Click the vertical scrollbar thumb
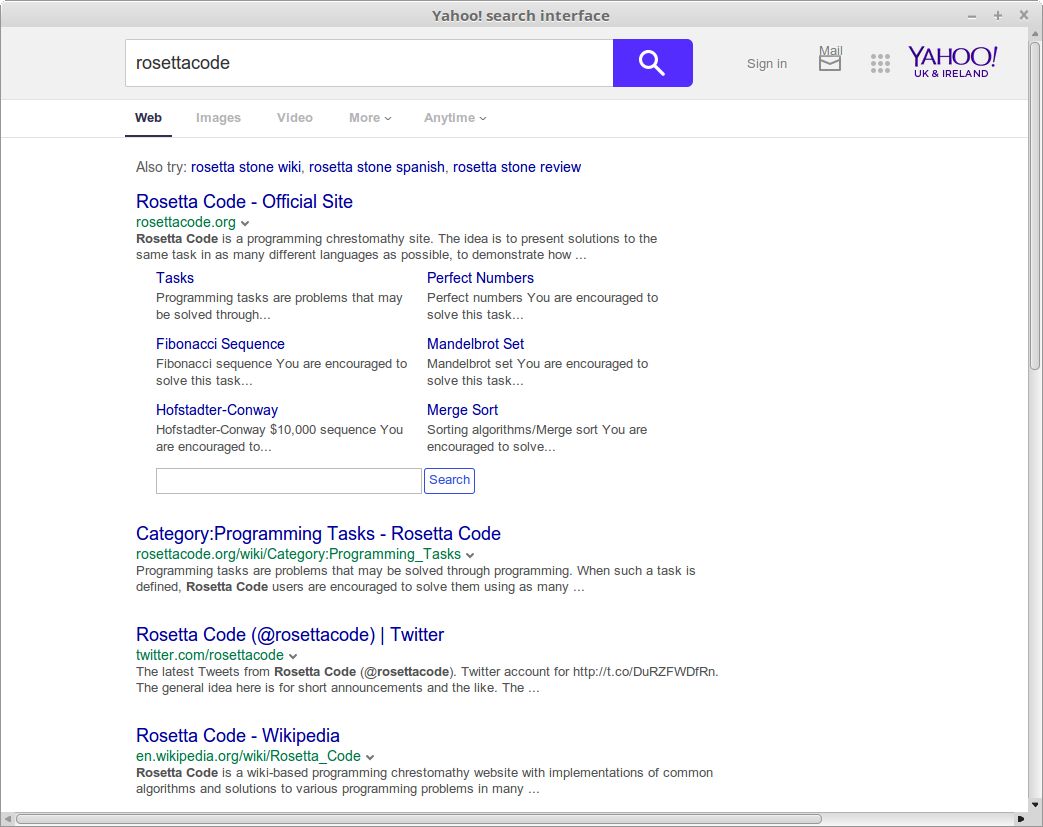This screenshot has width=1043, height=827. tap(1034, 206)
